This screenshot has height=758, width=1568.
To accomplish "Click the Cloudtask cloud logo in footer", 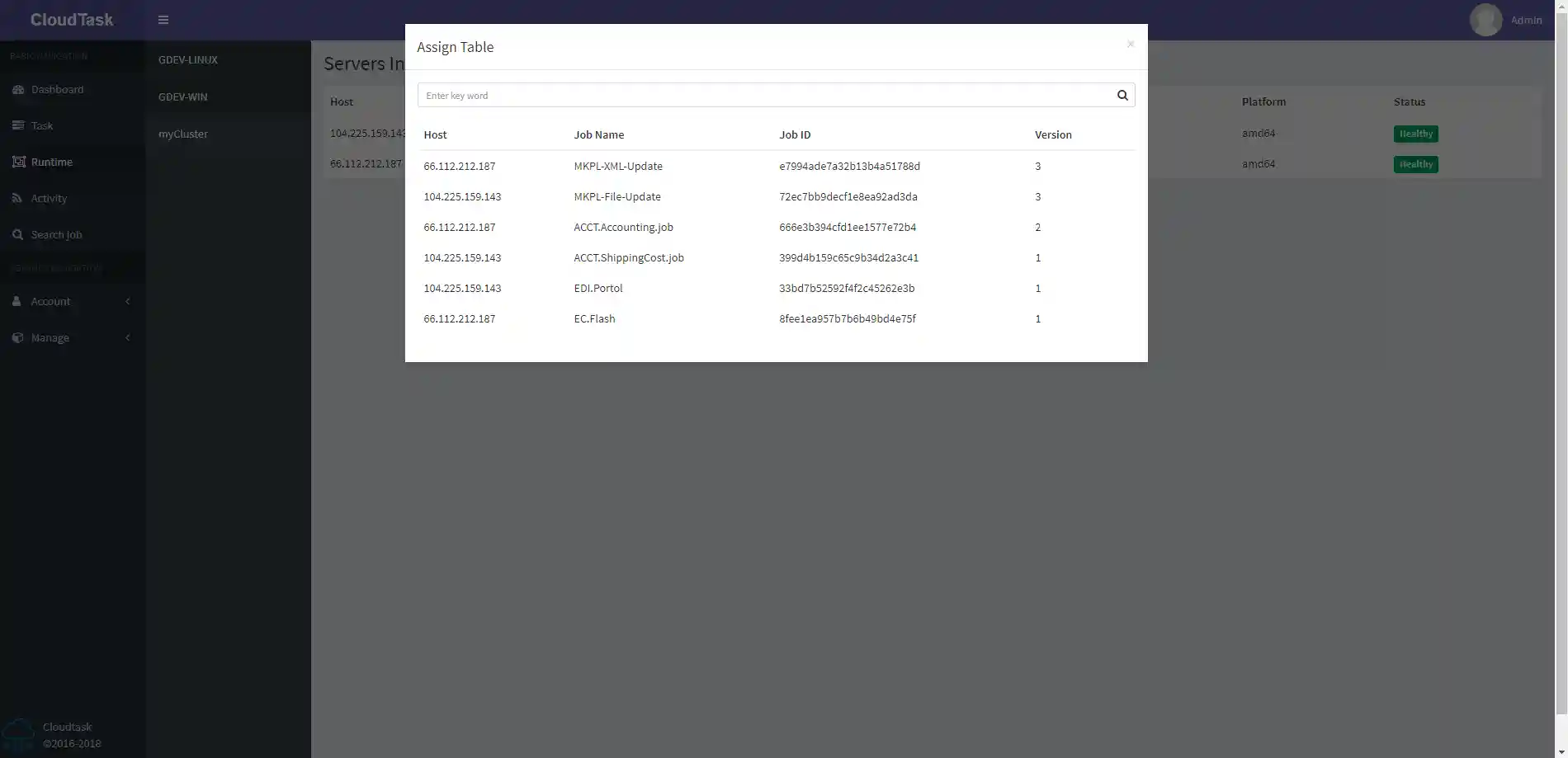I will tap(18, 734).
